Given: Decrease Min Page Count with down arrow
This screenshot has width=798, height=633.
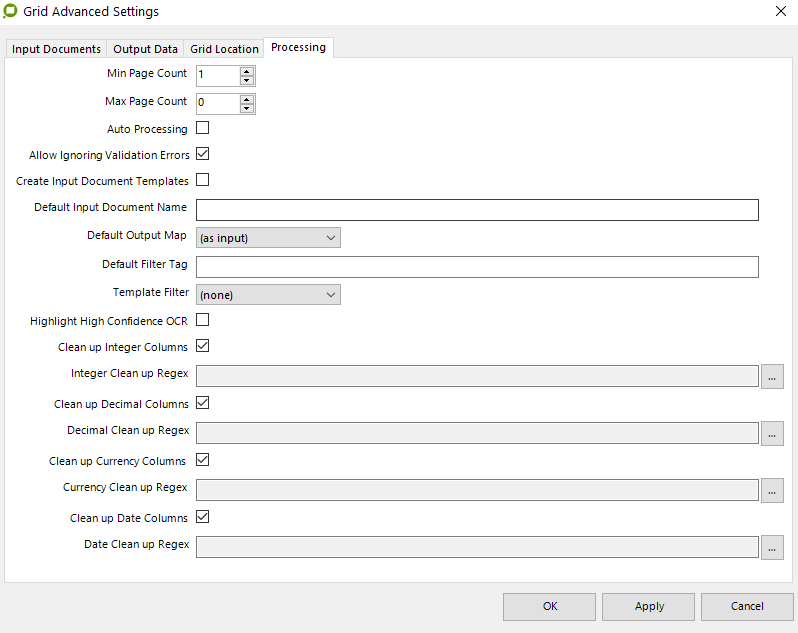Looking at the screenshot, I should tap(246, 80).
